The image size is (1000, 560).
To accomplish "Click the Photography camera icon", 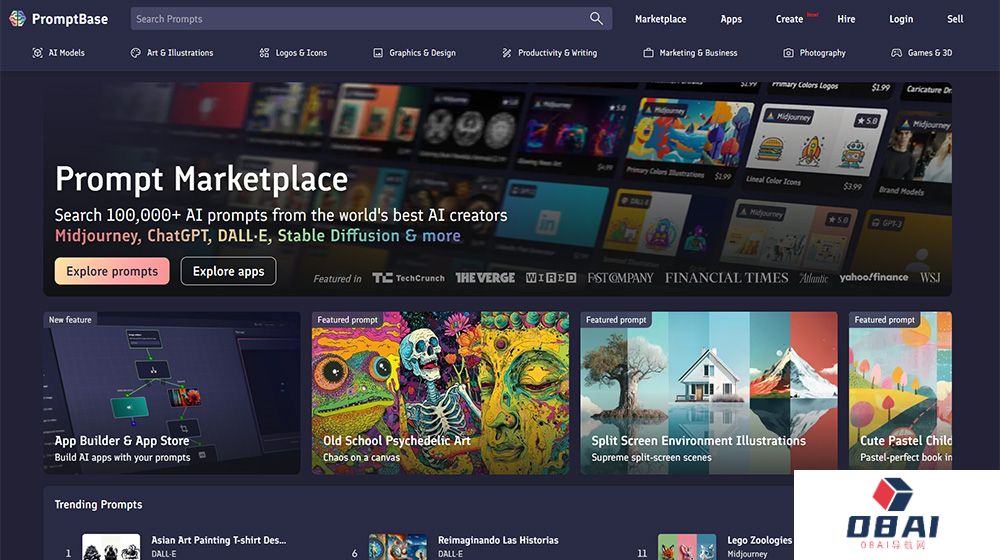I will click(x=788, y=53).
